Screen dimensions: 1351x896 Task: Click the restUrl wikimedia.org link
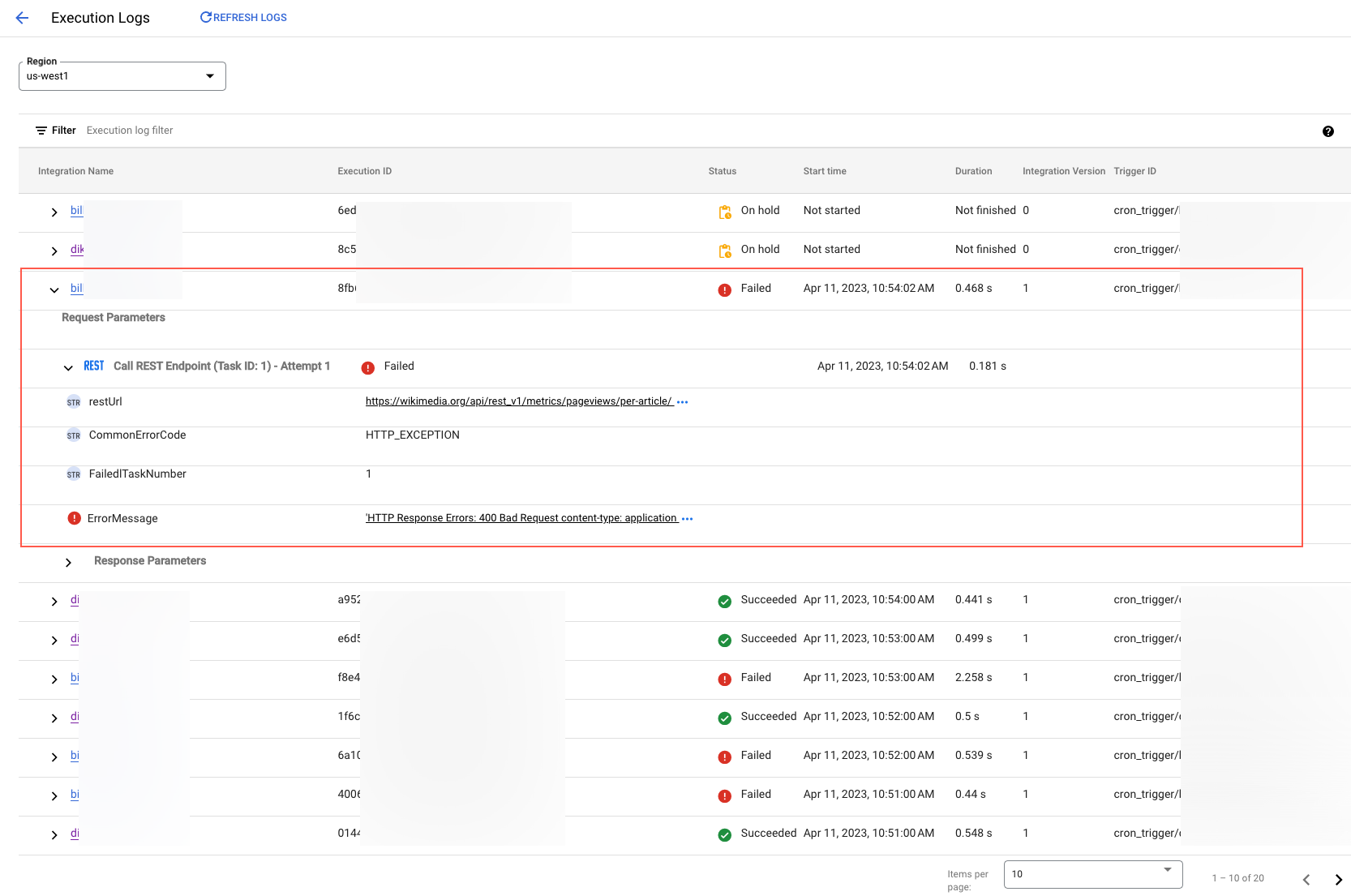coord(518,401)
